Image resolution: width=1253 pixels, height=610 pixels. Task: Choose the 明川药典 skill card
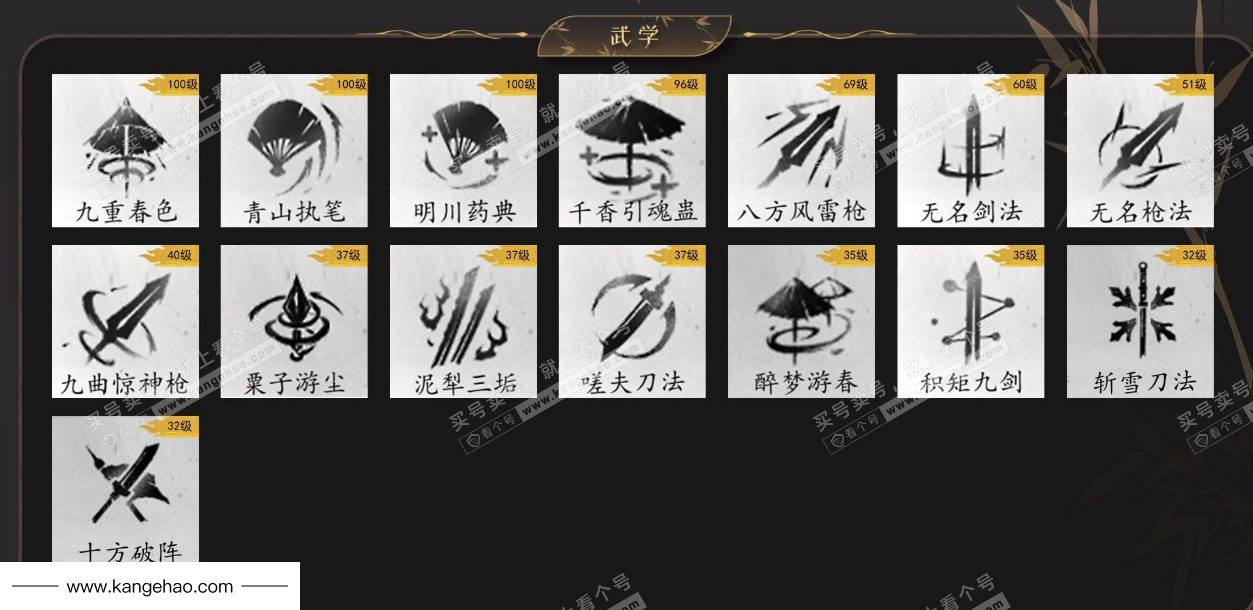tap(463, 151)
